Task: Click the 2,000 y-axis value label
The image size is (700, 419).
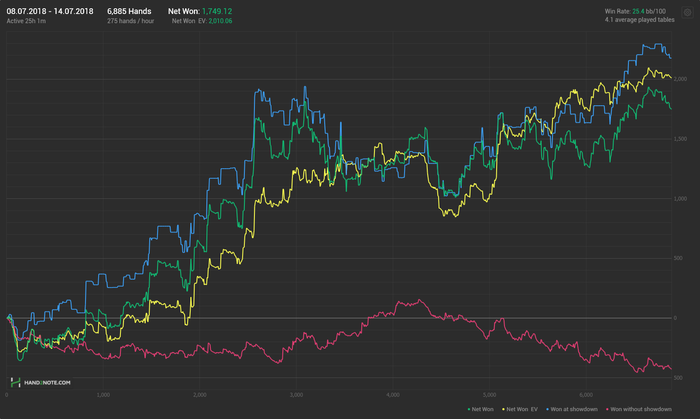Action: click(x=680, y=79)
